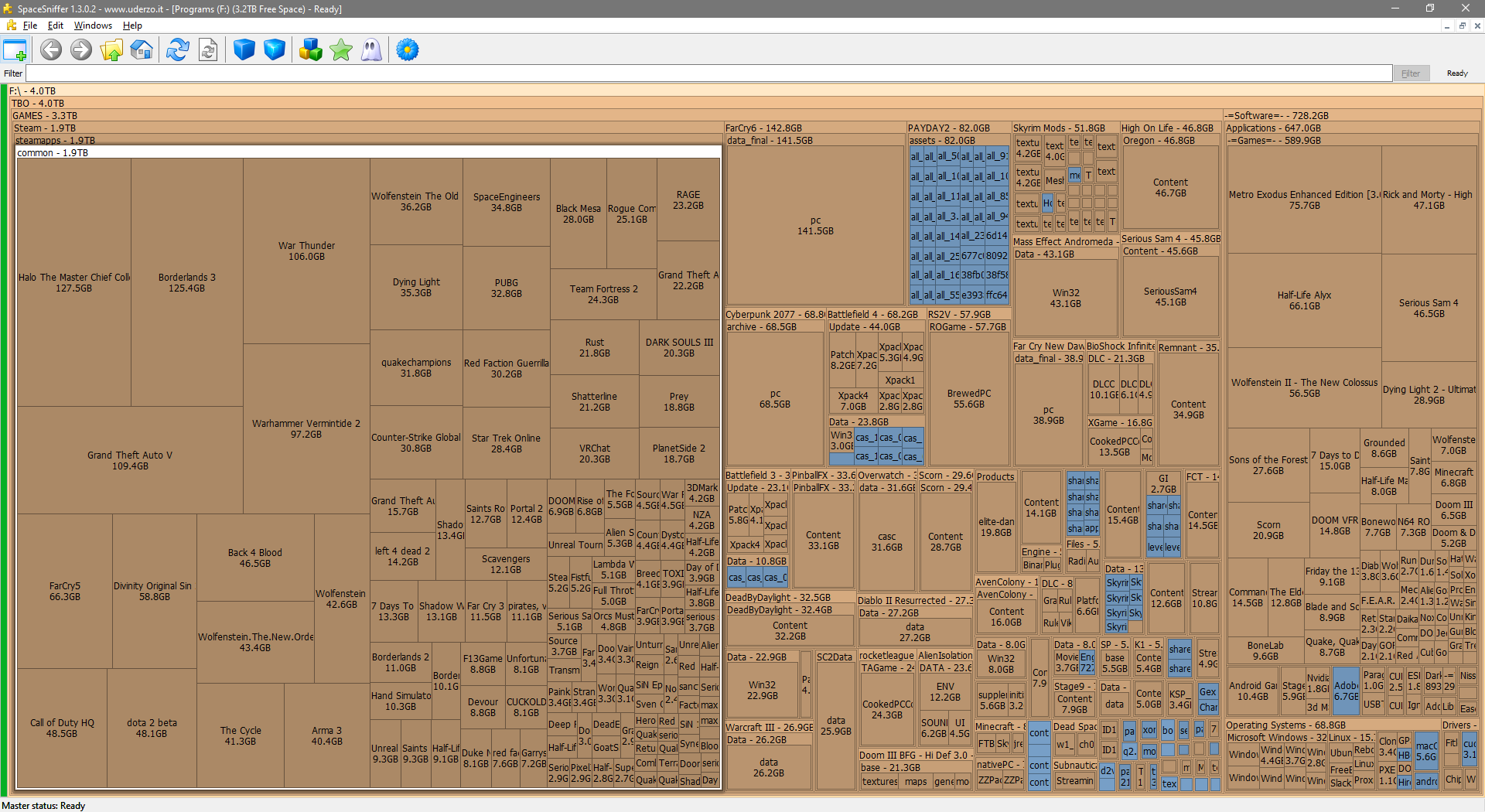
Task: Select the FarCry6 pc 141.5GB block
Action: 815,226
